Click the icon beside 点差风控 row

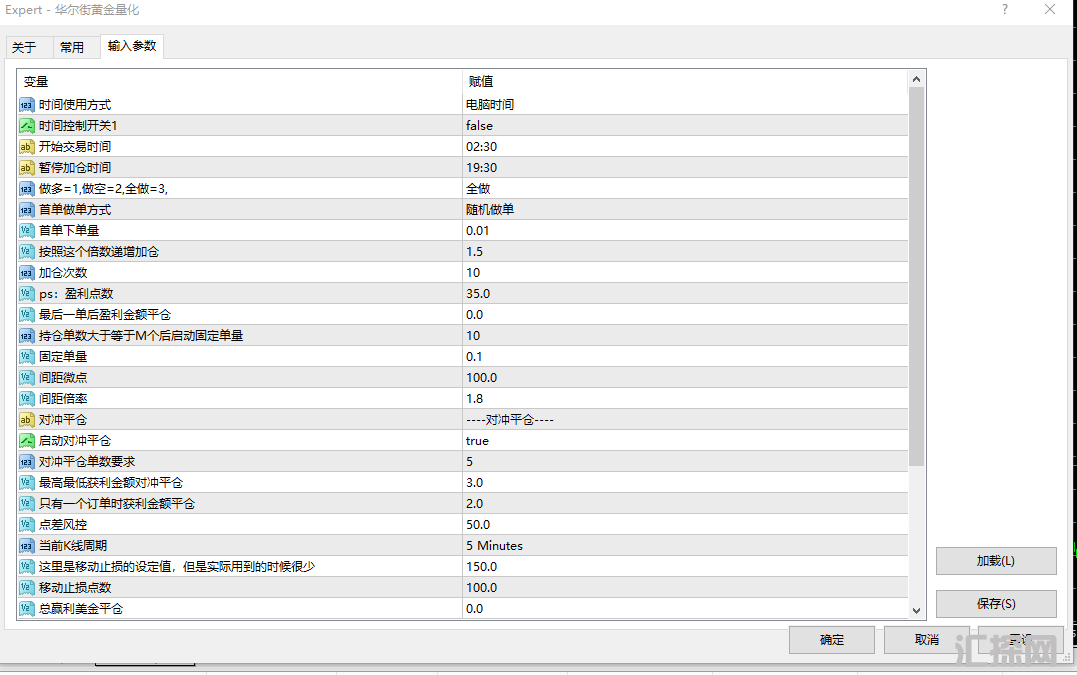tap(27, 525)
